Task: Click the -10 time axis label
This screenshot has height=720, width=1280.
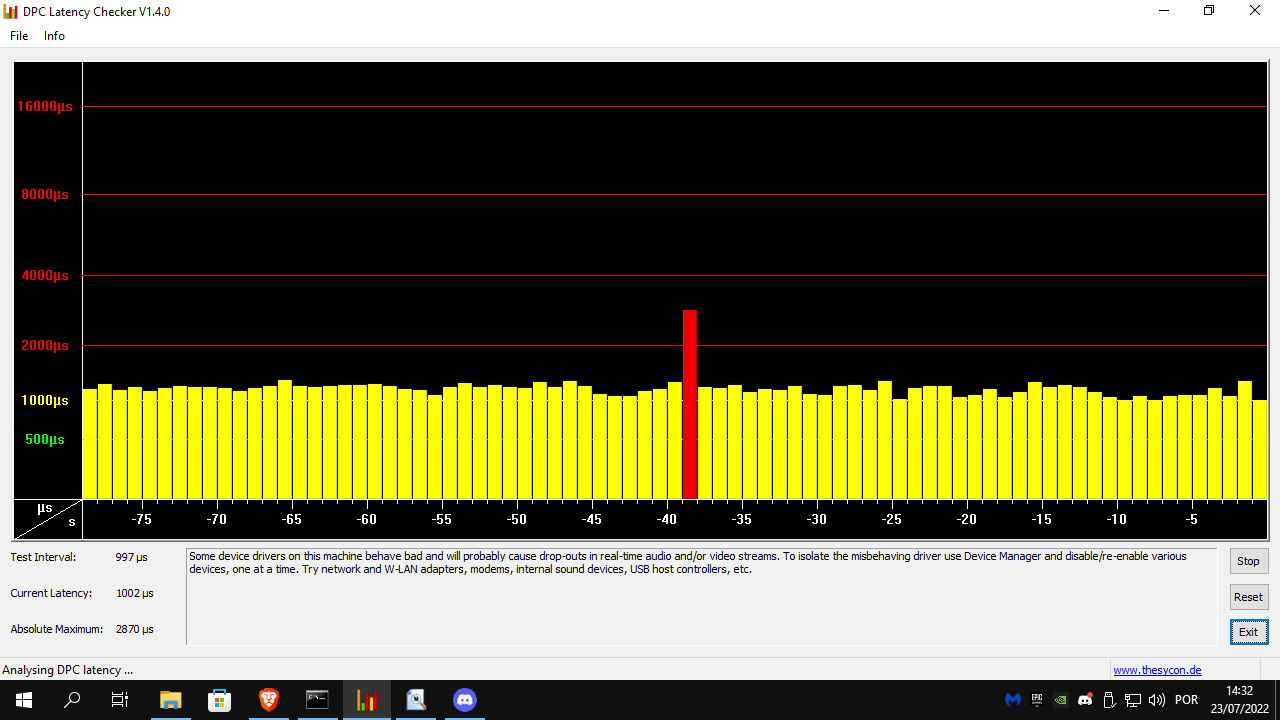Action: tap(1116, 520)
